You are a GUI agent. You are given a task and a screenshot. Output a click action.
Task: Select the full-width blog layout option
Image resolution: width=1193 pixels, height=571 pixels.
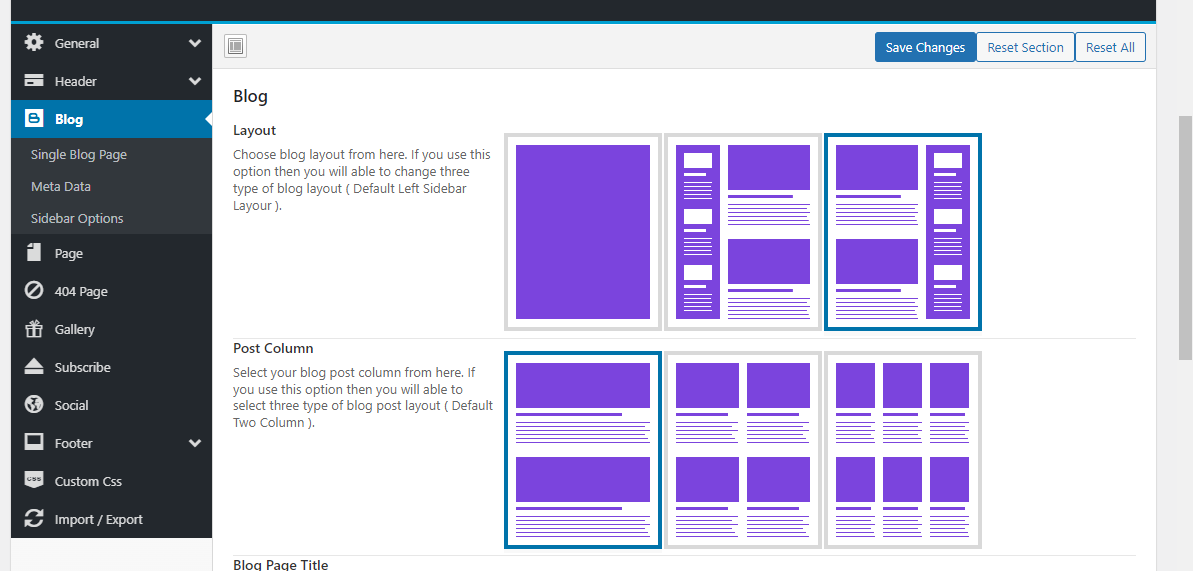point(583,232)
